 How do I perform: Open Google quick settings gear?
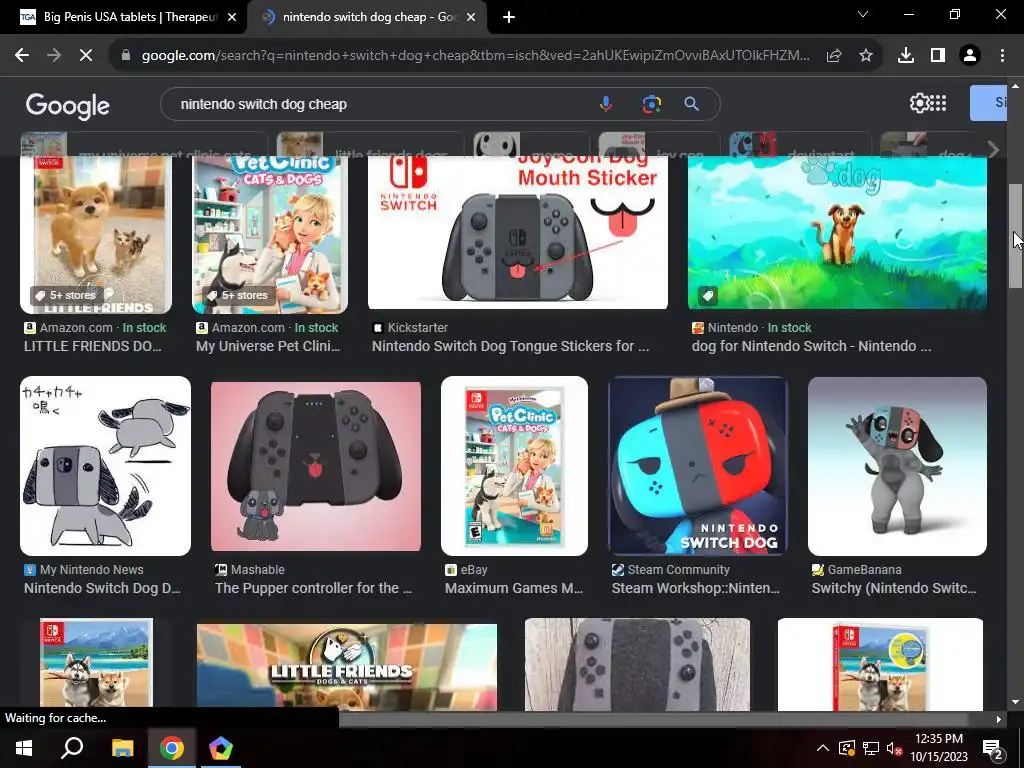pyautogui.click(x=919, y=103)
